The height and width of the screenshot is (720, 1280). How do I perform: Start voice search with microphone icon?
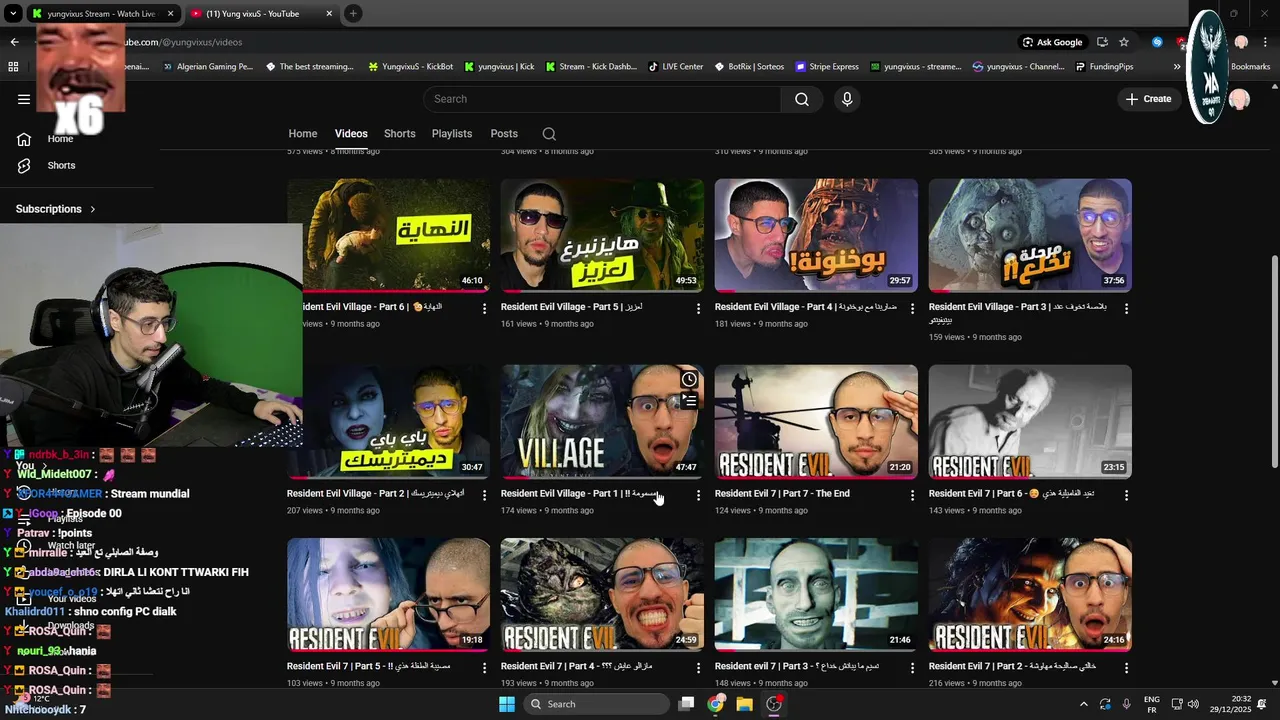(x=847, y=99)
